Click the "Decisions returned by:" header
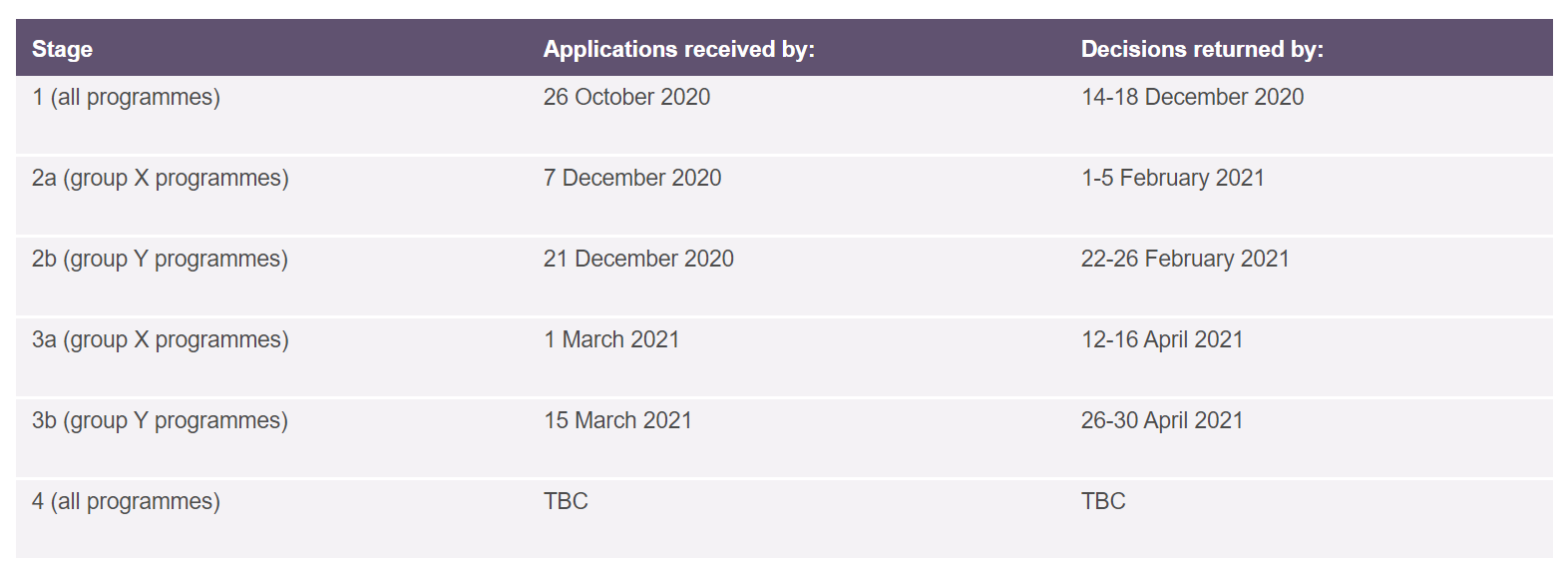Viewport: 1568px width, 570px height. pos(1202,49)
